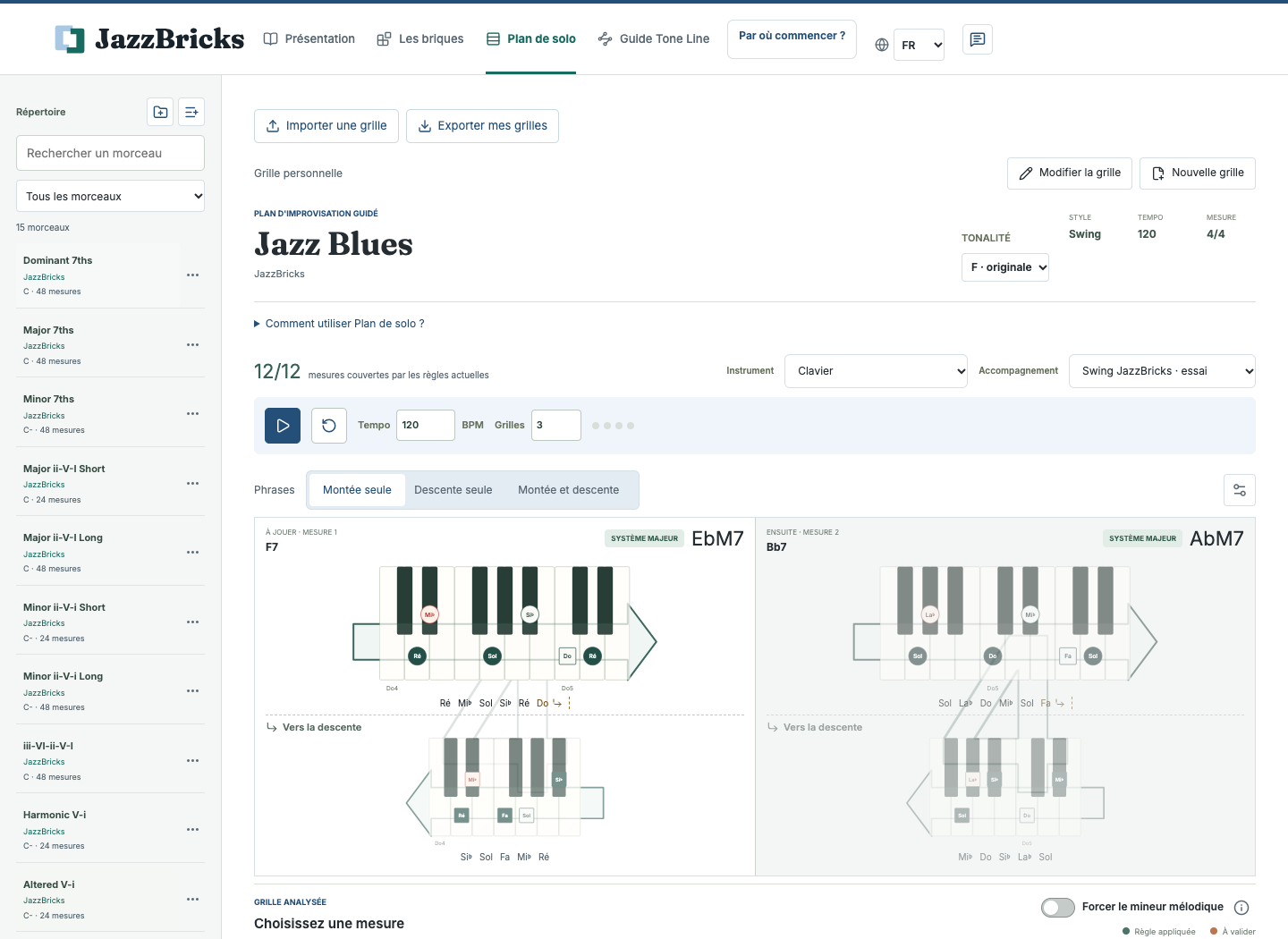Select Major ii-V-I Short in the list
This screenshot has width=1288, height=939.
98,484
